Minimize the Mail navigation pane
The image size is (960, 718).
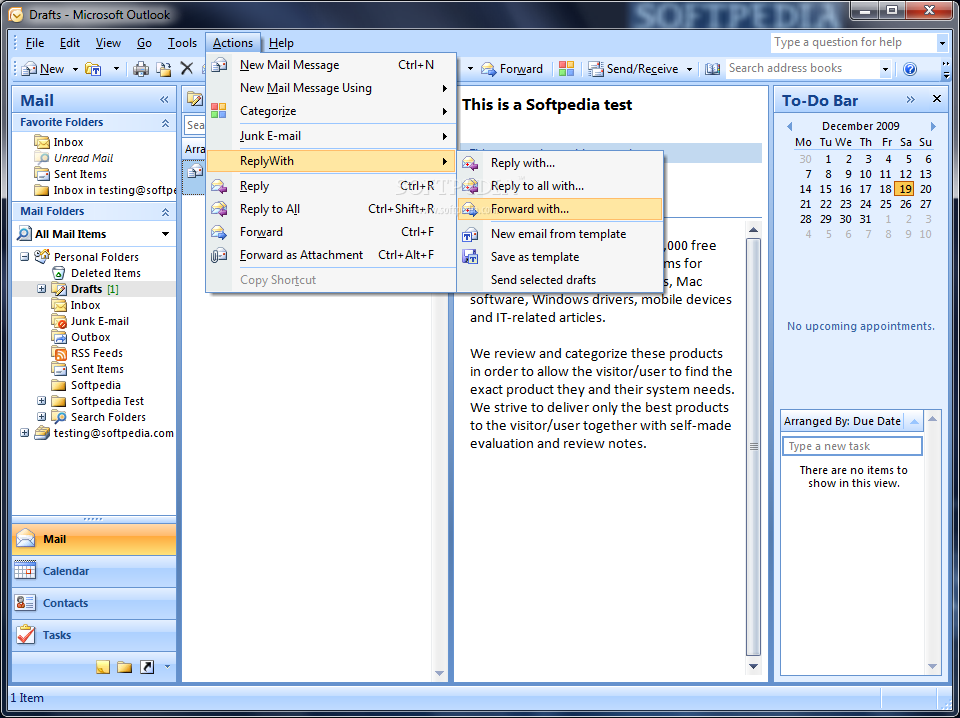[164, 100]
